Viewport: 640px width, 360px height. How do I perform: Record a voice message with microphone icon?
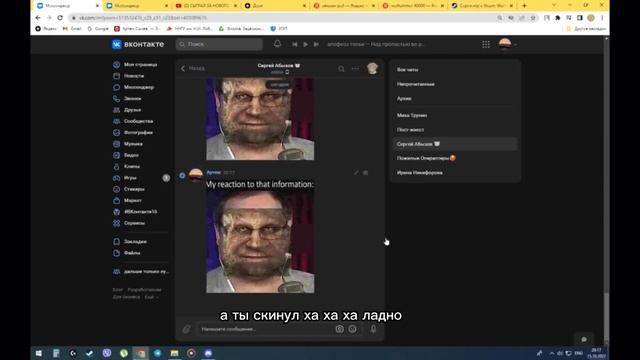click(373, 329)
